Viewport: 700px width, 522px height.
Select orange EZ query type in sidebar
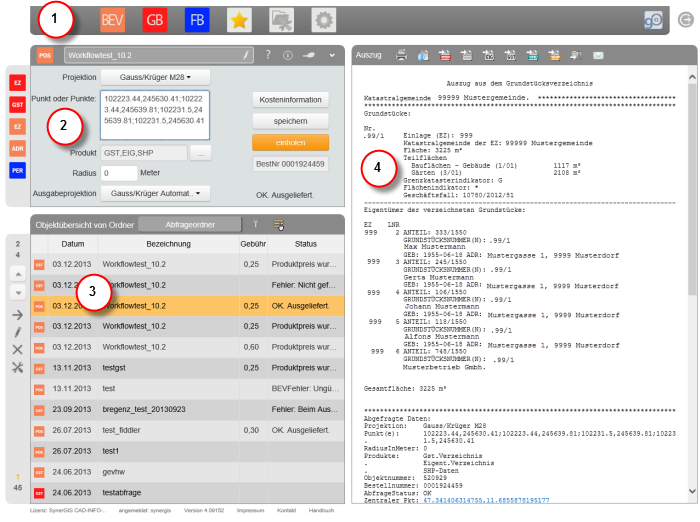pyautogui.click(x=17, y=126)
